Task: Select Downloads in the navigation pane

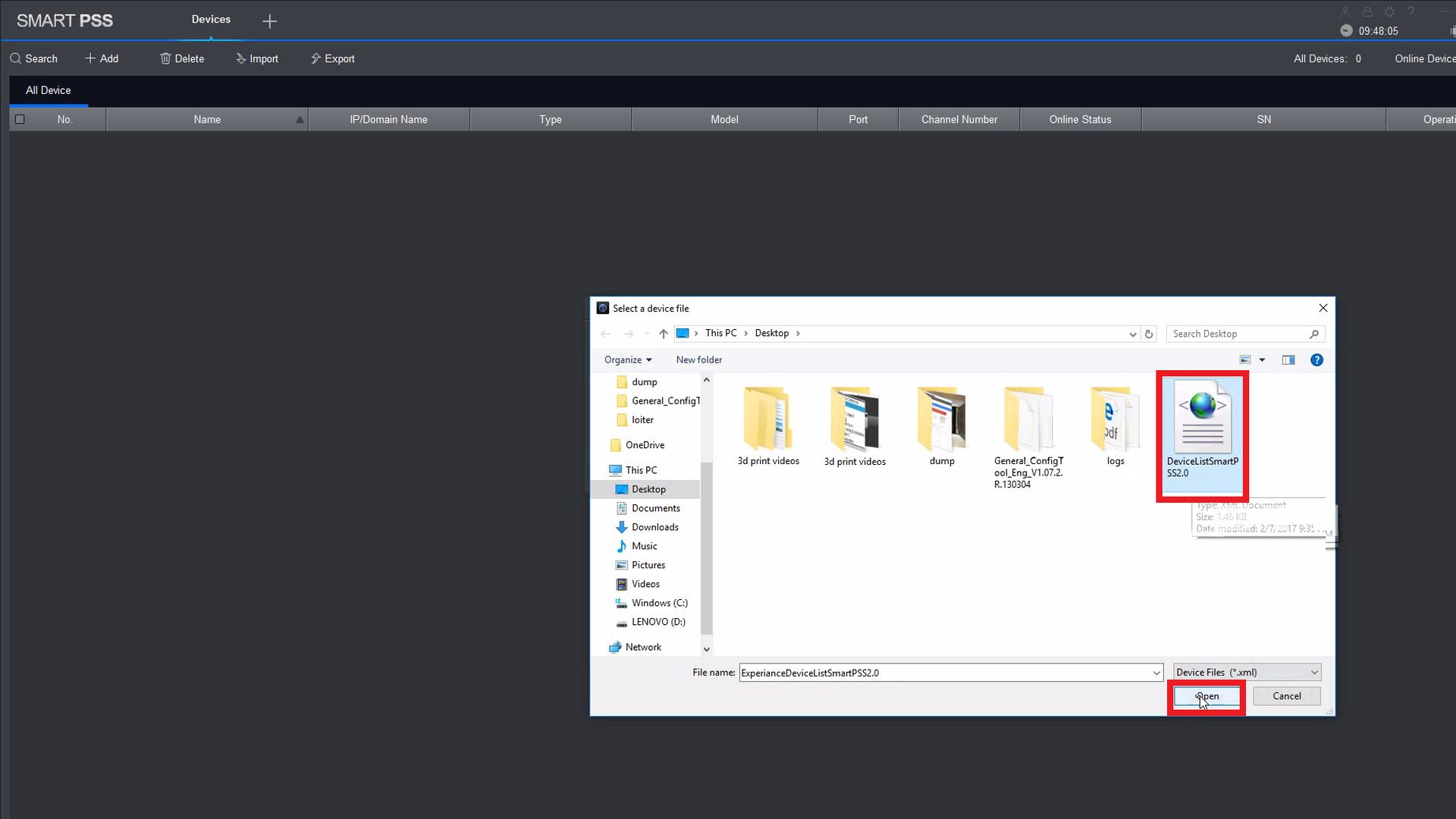Action: pyautogui.click(x=654, y=527)
